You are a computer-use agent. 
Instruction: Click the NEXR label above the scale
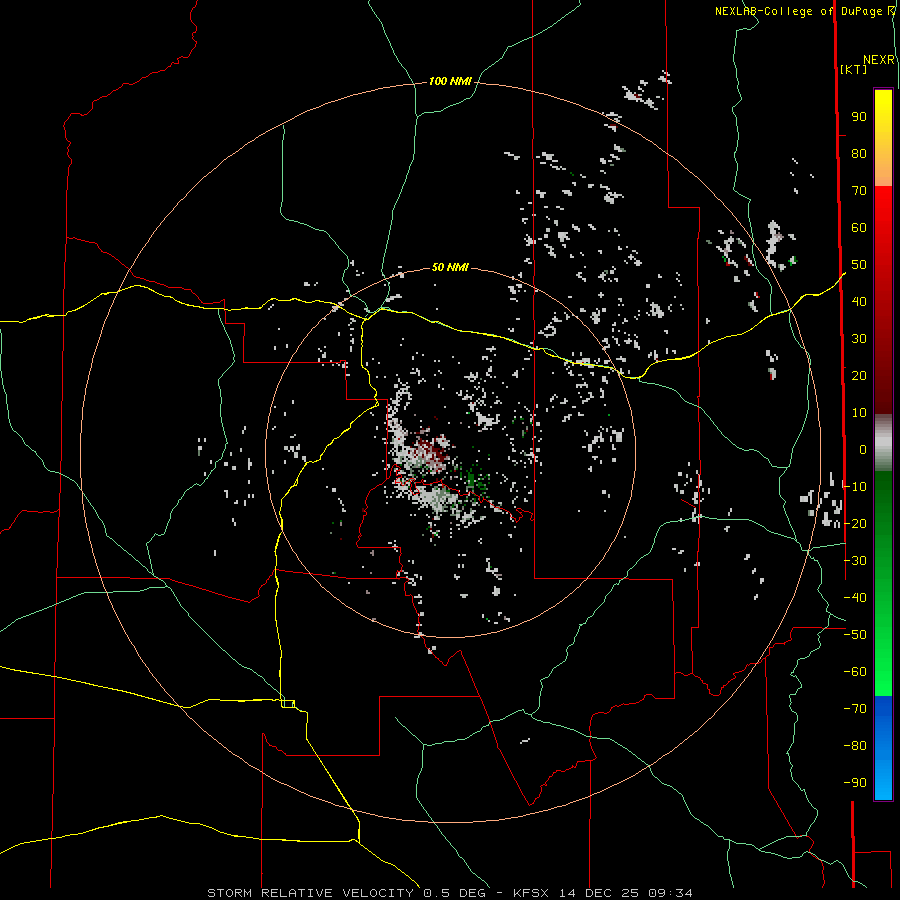879,60
